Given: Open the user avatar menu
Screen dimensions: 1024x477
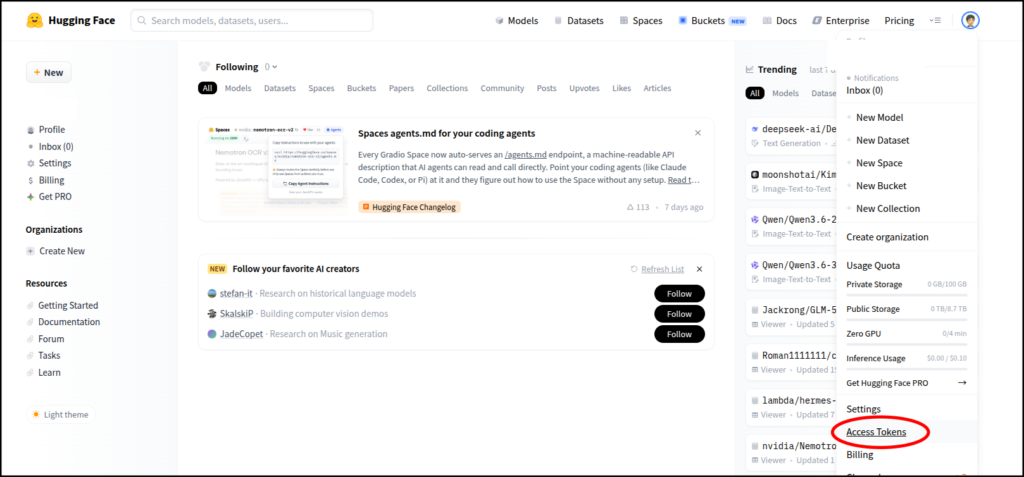Looking at the screenshot, I should pyautogui.click(x=970, y=20).
